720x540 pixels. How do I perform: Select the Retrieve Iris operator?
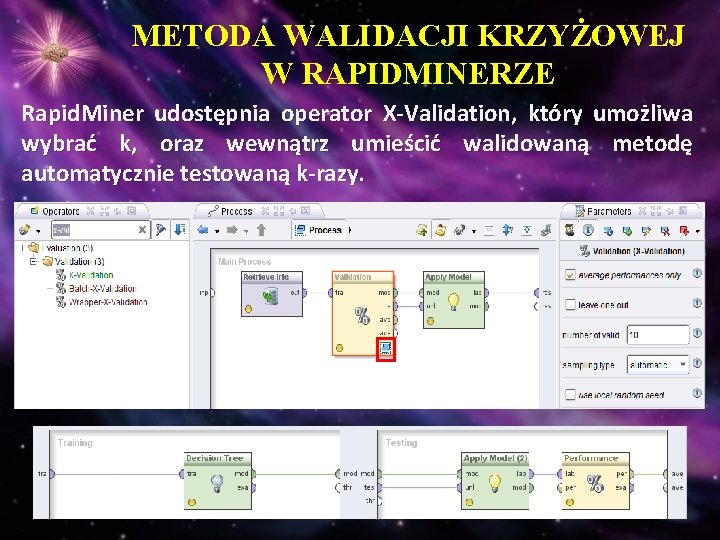(272, 294)
